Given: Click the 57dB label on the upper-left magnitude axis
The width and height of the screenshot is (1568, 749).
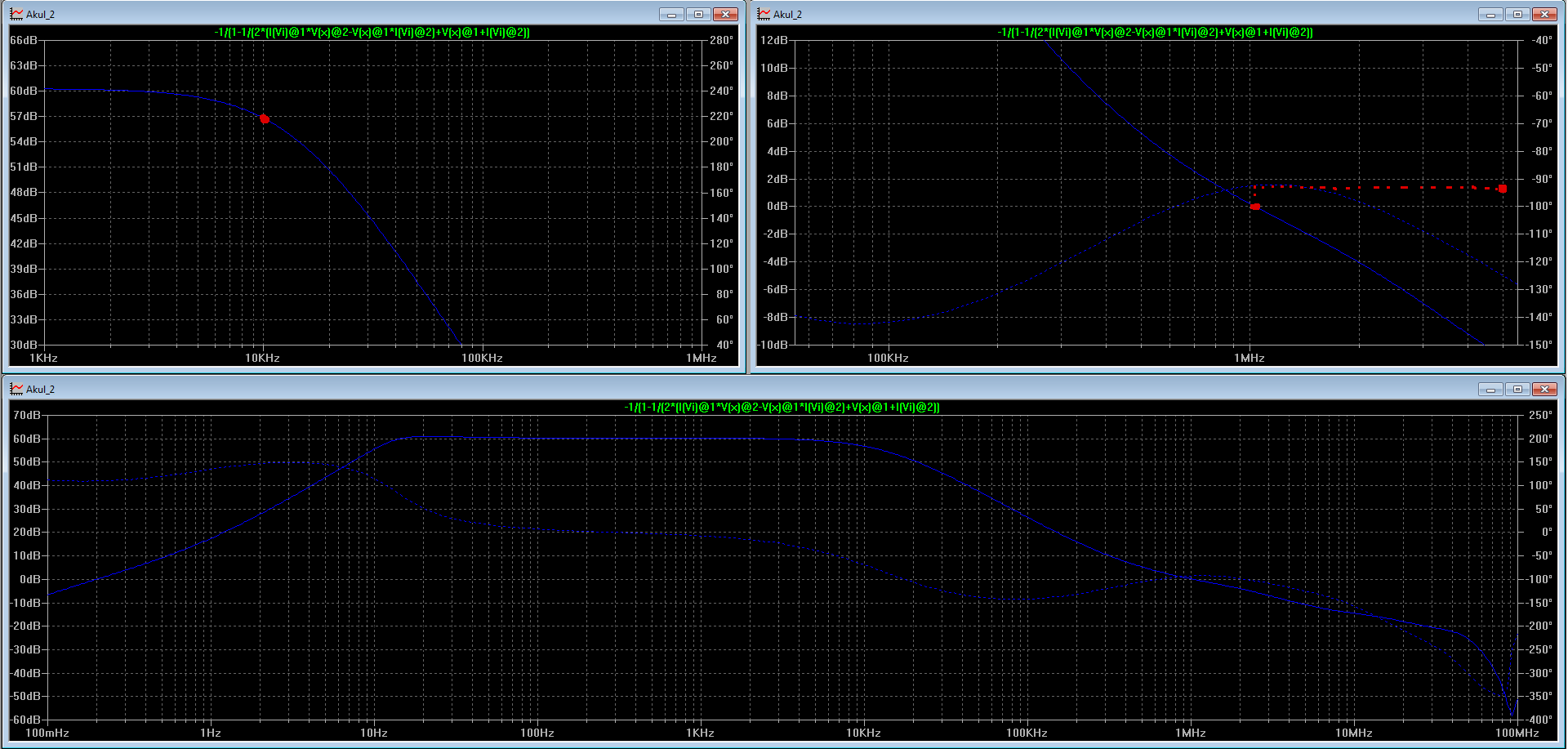Looking at the screenshot, I should pos(24,116).
